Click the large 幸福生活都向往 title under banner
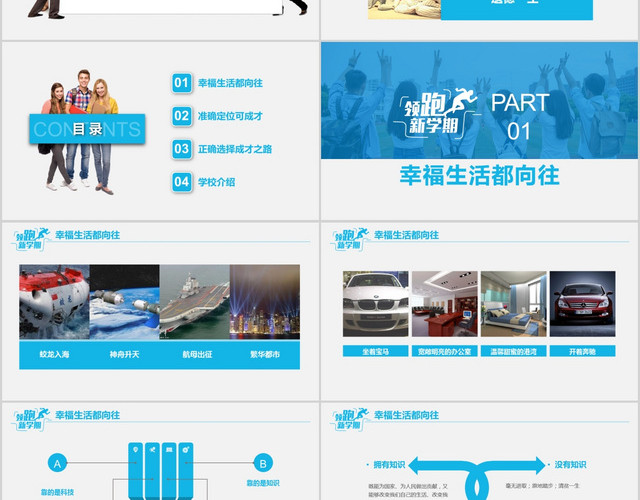Image resolution: width=640 pixels, height=500 pixels. [x=479, y=176]
